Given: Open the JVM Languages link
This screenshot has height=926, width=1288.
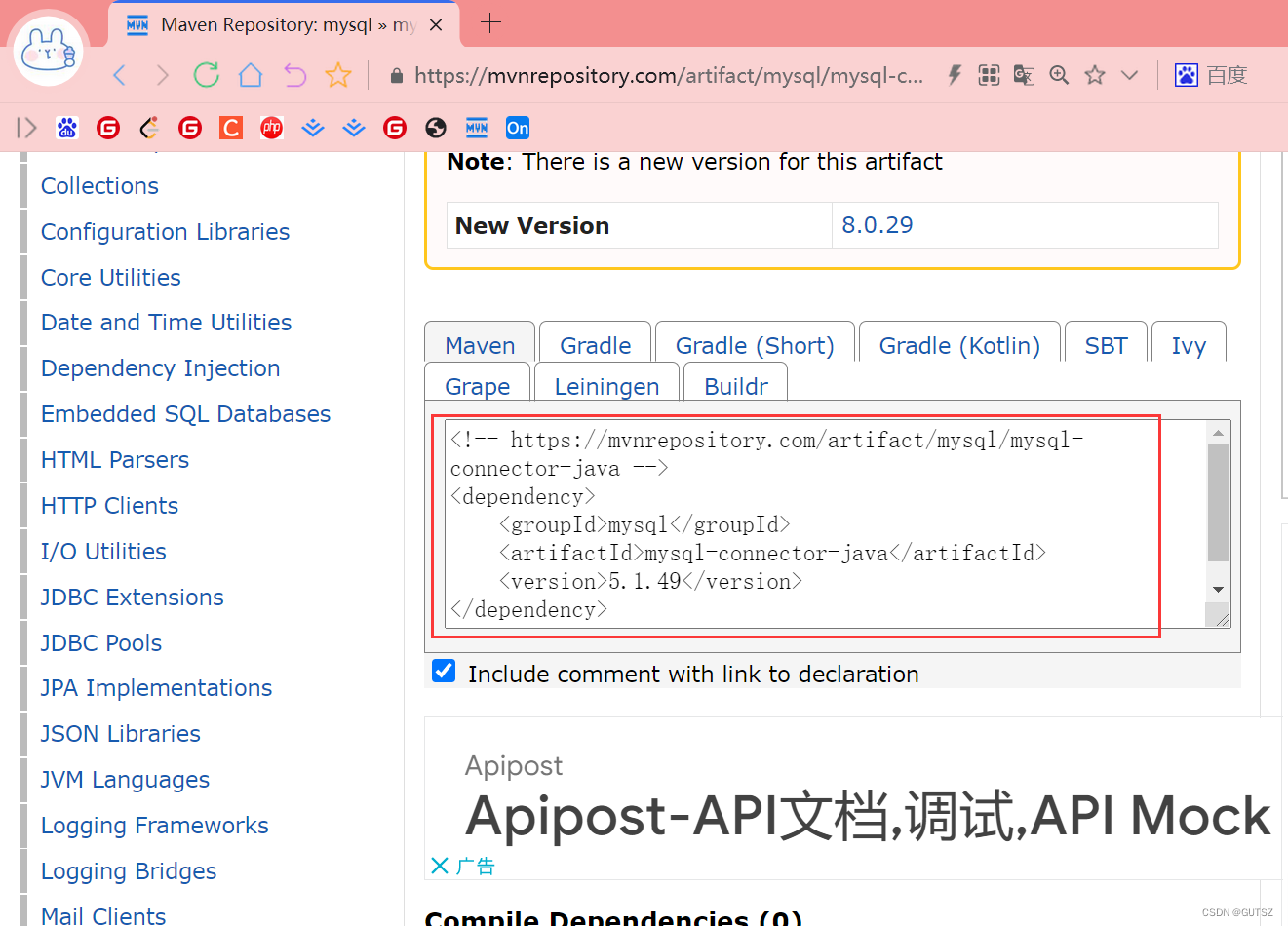Looking at the screenshot, I should tap(125, 780).
